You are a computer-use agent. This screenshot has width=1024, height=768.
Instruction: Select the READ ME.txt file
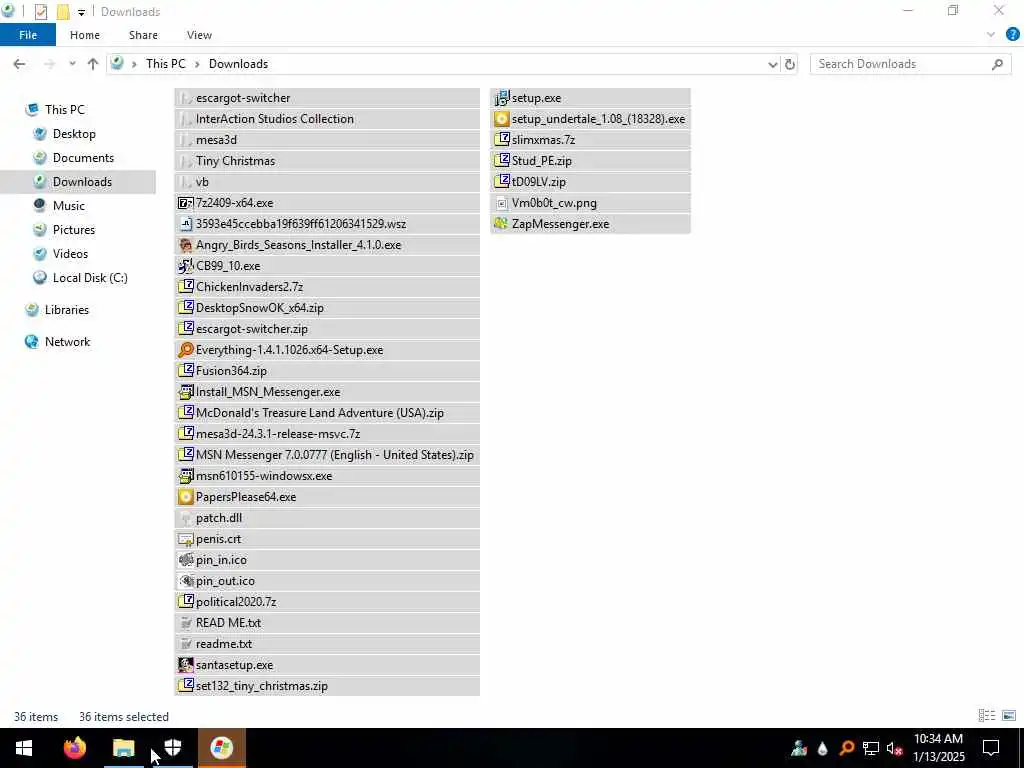(327, 623)
